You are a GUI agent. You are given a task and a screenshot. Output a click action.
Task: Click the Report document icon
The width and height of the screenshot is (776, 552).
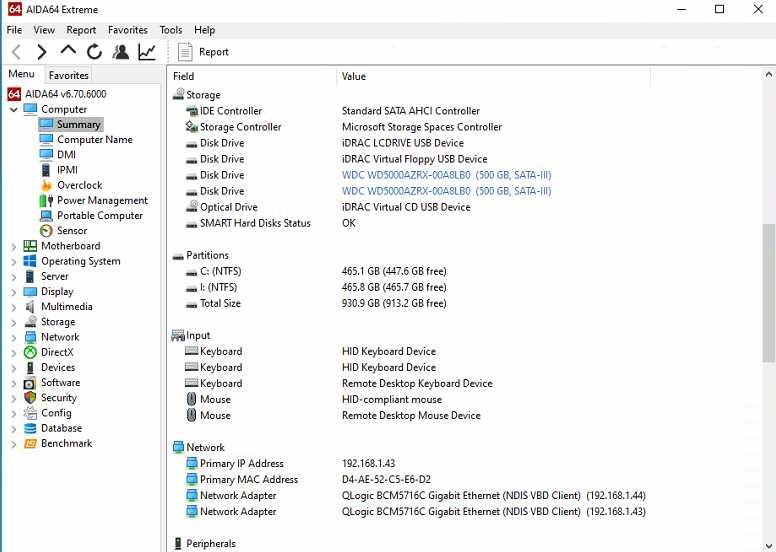click(185, 52)
